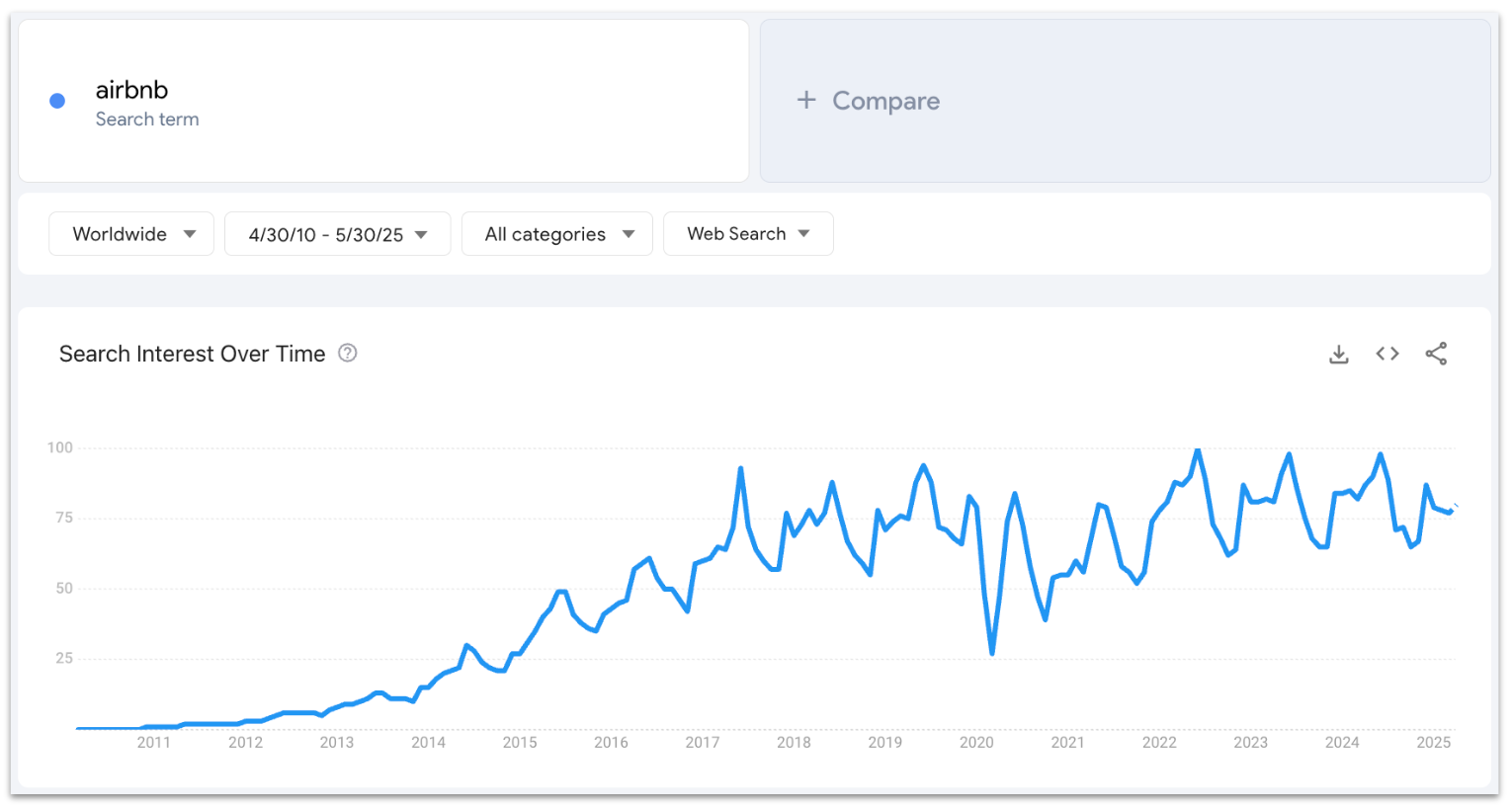Open the Web Search type dropdown
This screenshot has width=1512, height=808.
(748, 234)
